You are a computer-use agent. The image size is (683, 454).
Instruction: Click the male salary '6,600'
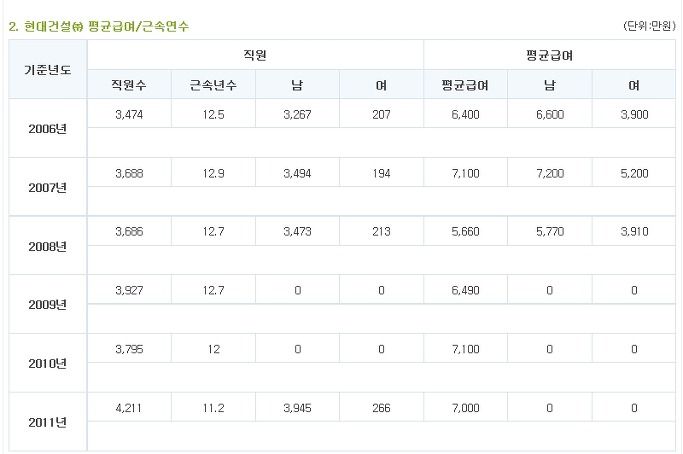[550, 114]
